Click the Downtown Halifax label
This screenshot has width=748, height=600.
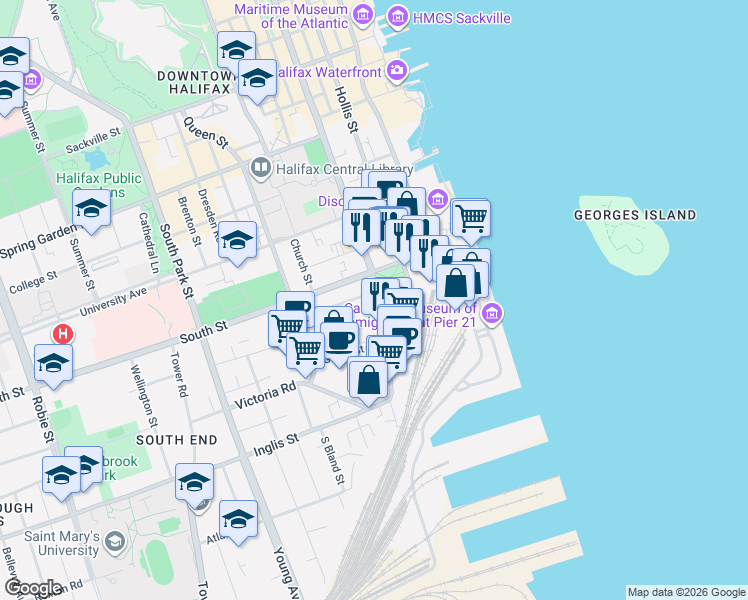tap(199, 82)
